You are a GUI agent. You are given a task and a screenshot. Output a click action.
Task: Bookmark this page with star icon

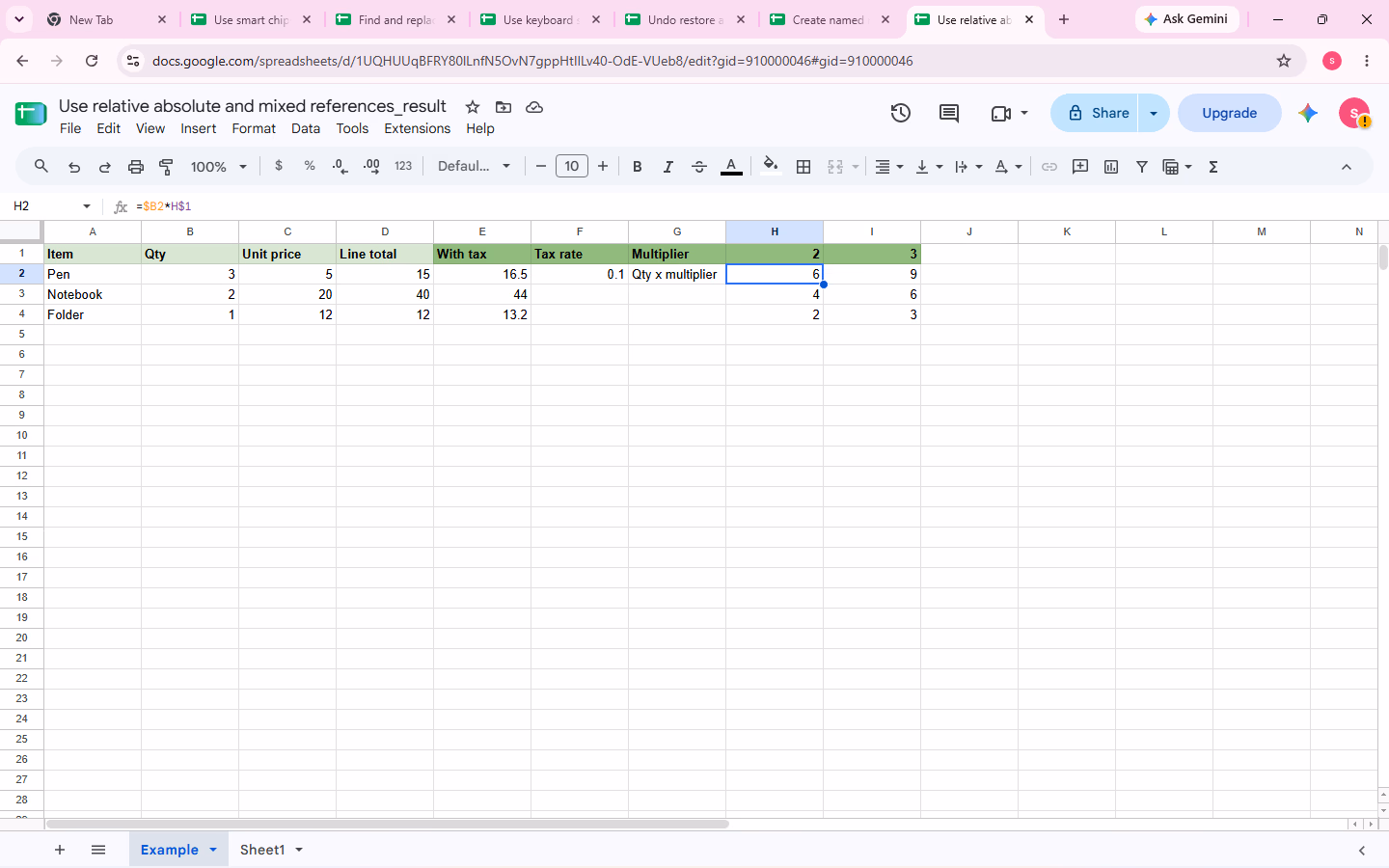click(1284, 61)
